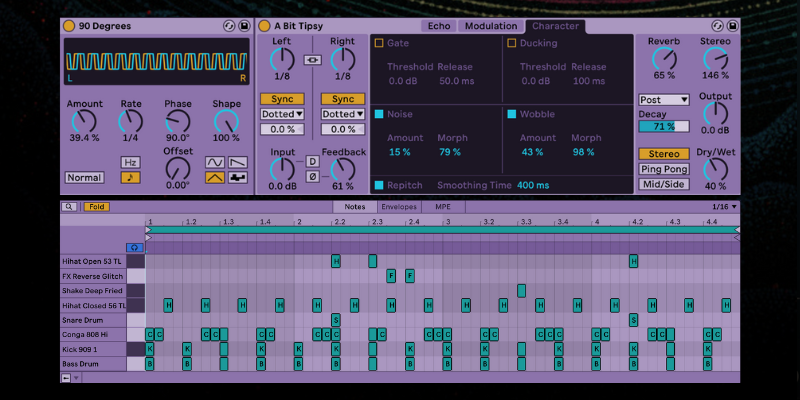Click the magnifier icon next to Fold
The width and height of the screenshot is (800, 400).
(x=69, y=207)
